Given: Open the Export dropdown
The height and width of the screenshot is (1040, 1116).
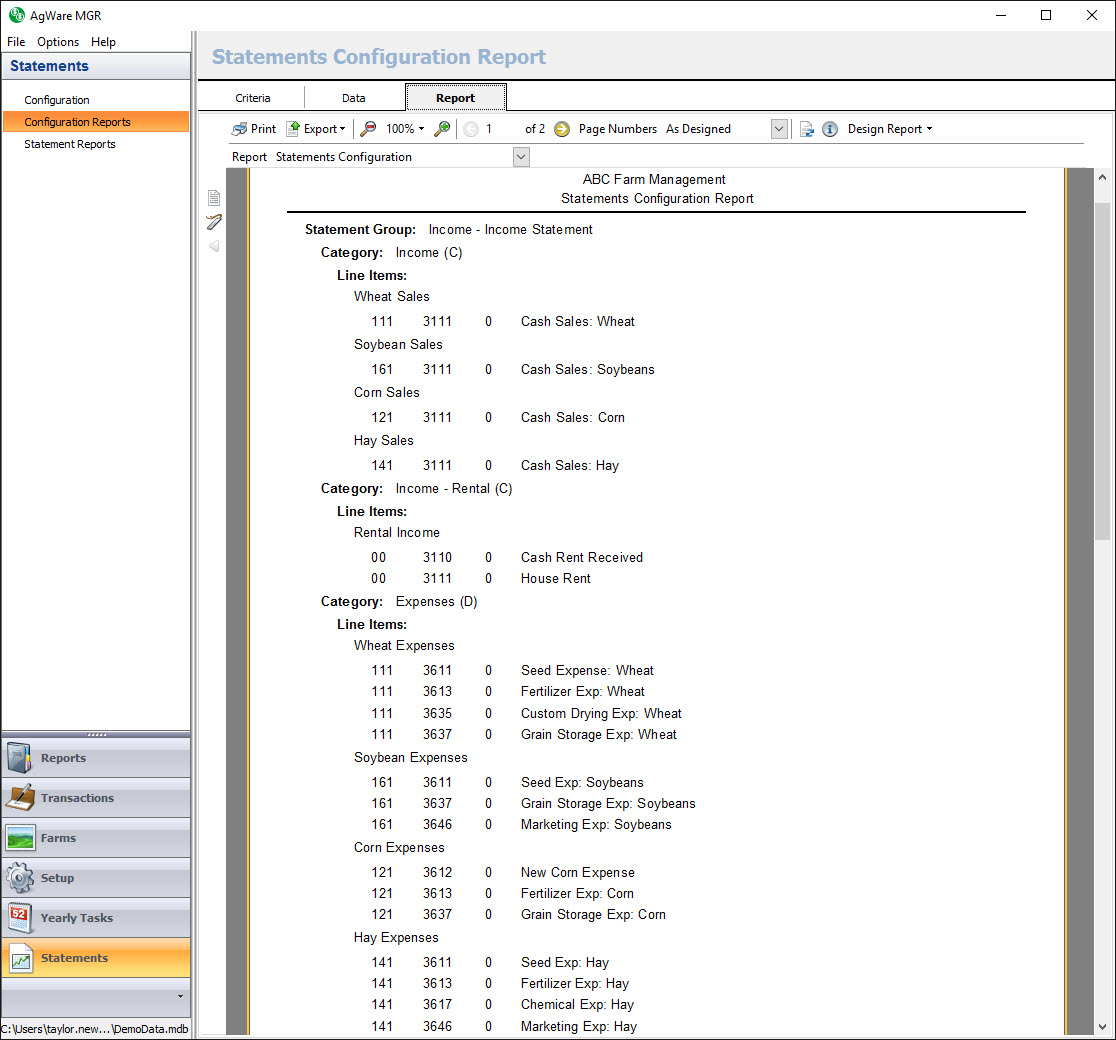Looking at the screenshot, I should (316, 129).
